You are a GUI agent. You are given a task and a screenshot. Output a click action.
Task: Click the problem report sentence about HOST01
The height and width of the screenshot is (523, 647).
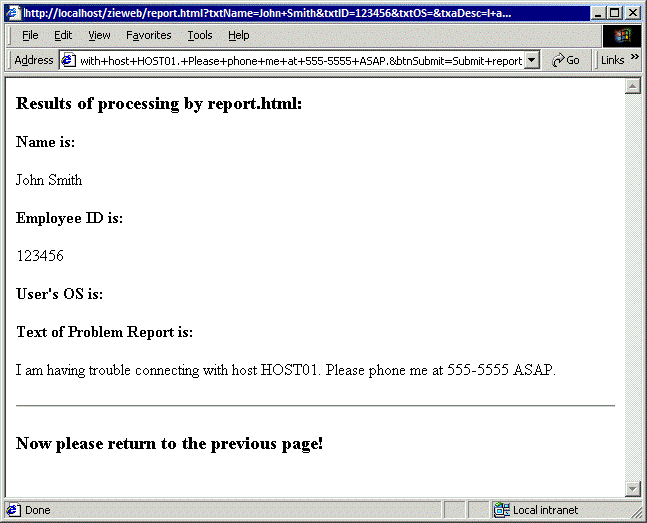tap(286, 370)
